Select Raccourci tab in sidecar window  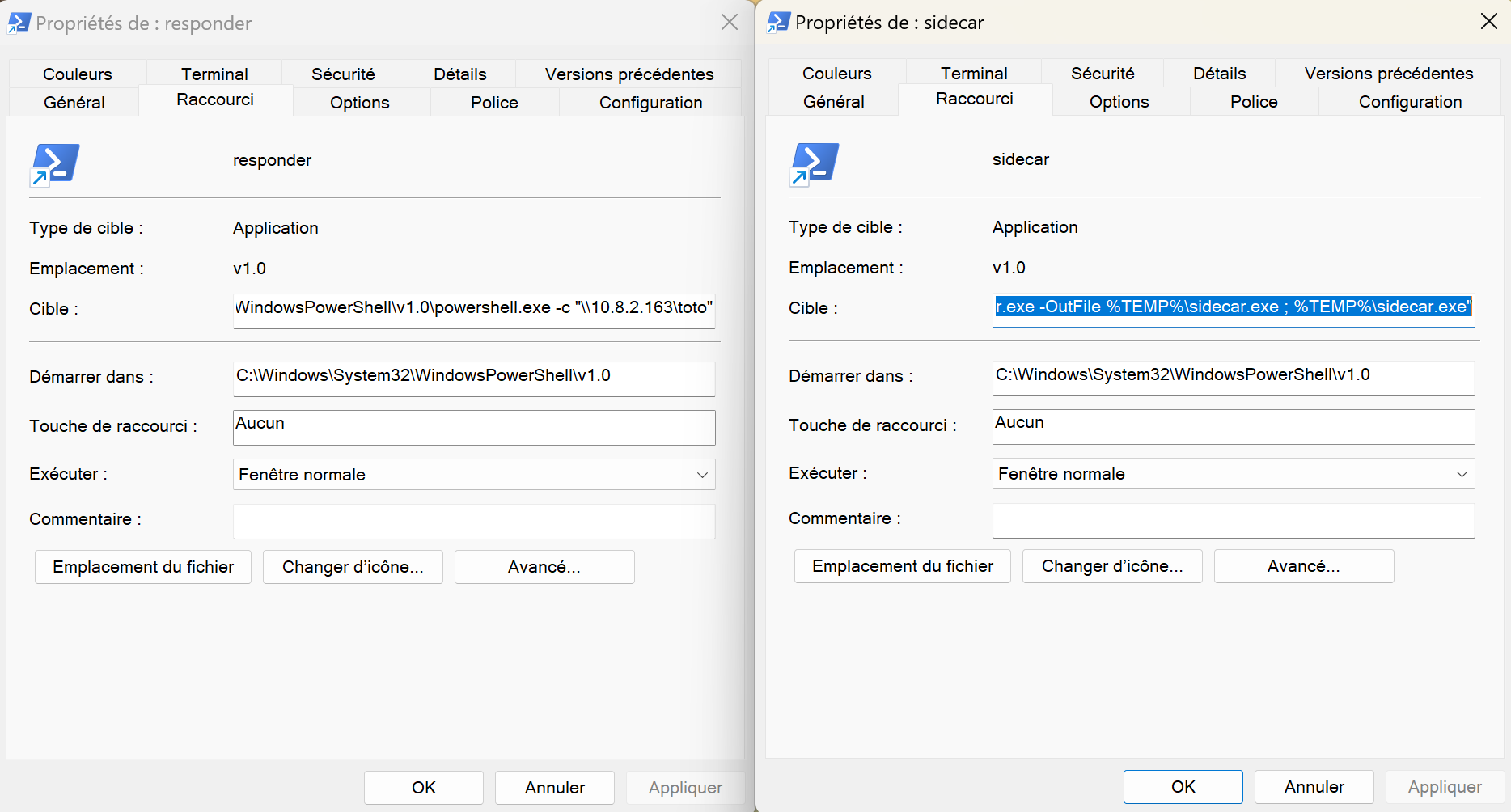click(975, 99)
